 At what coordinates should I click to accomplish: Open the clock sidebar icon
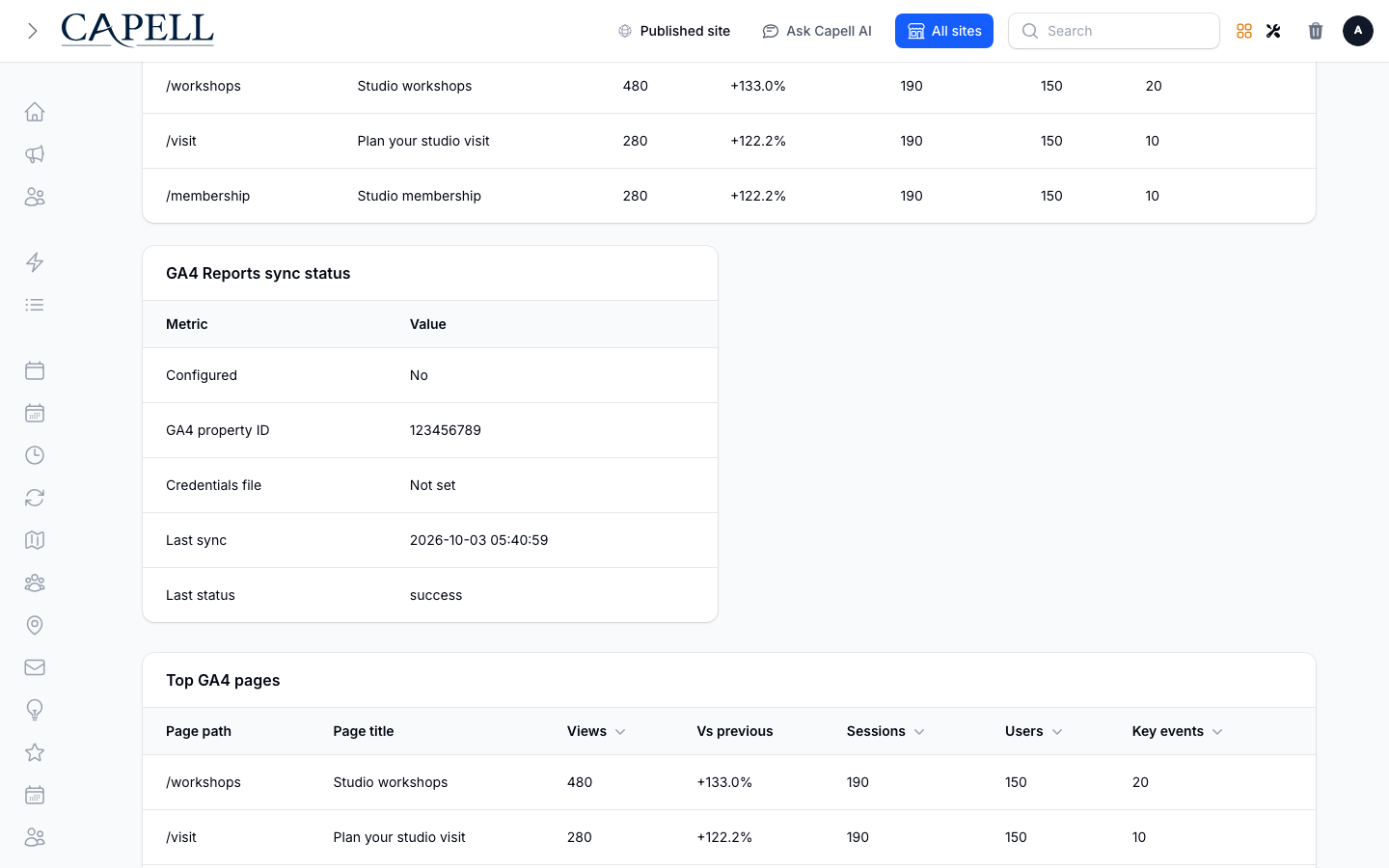pyautogui.click(x=35, y=455)
